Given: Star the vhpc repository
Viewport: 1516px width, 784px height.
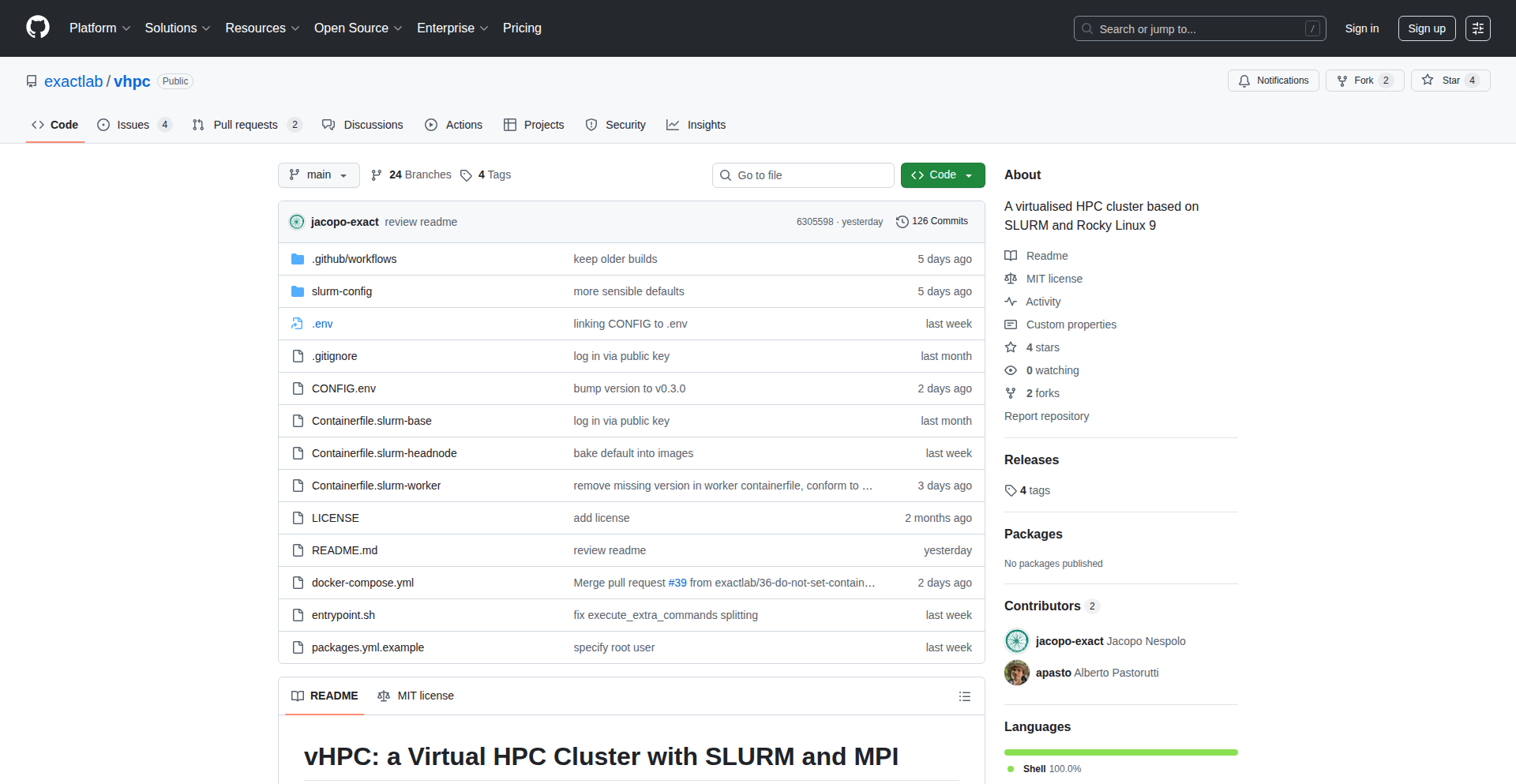Looking at the screenshot, I should (1450, 80).
